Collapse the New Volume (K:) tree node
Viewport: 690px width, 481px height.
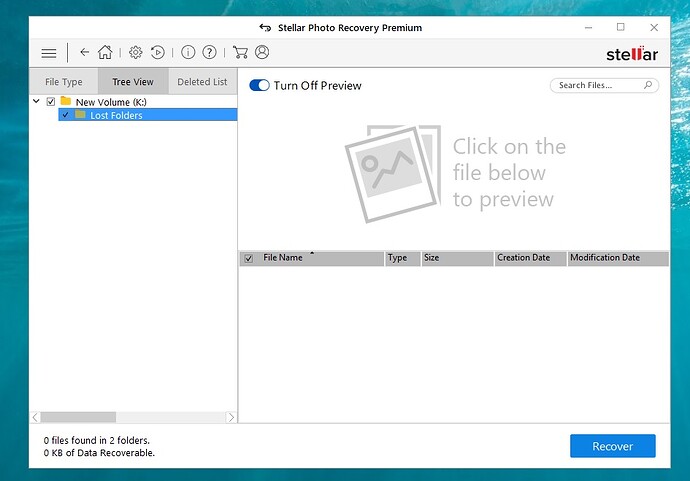[37, 101]
